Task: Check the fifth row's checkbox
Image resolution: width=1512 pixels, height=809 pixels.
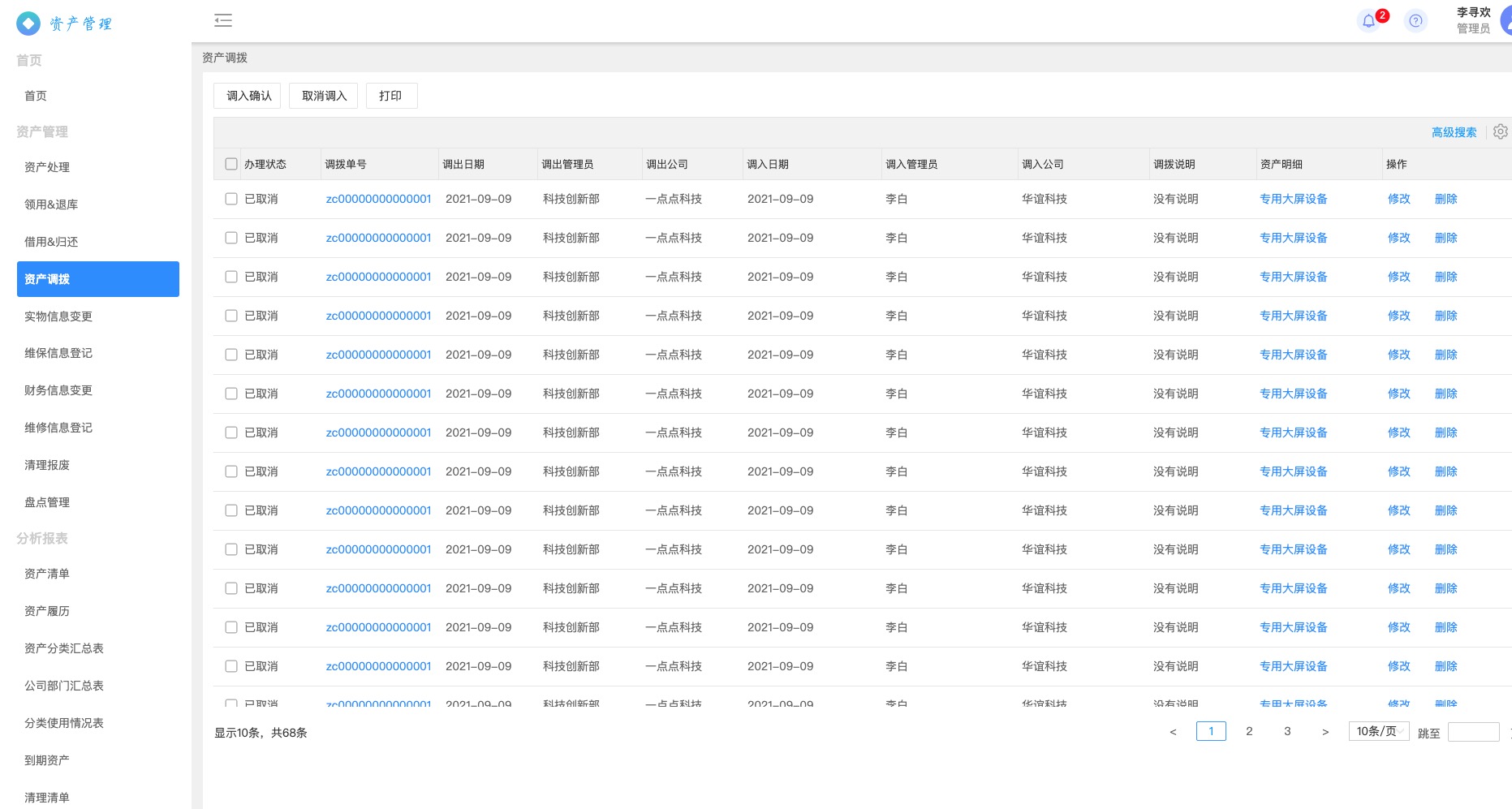Action: click(x=231, y=355)
